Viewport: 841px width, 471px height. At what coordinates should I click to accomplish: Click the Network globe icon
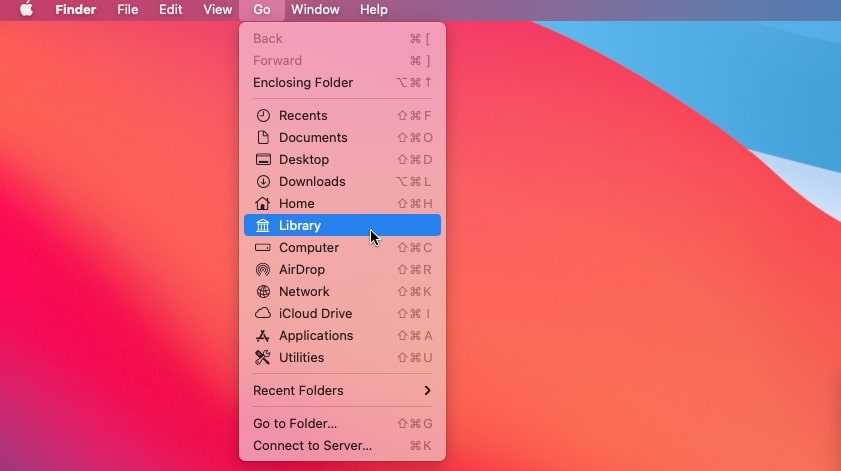click(263, 291)
